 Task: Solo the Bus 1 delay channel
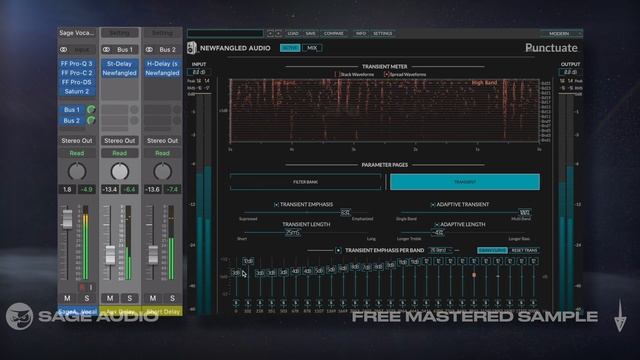coord(129,298)
